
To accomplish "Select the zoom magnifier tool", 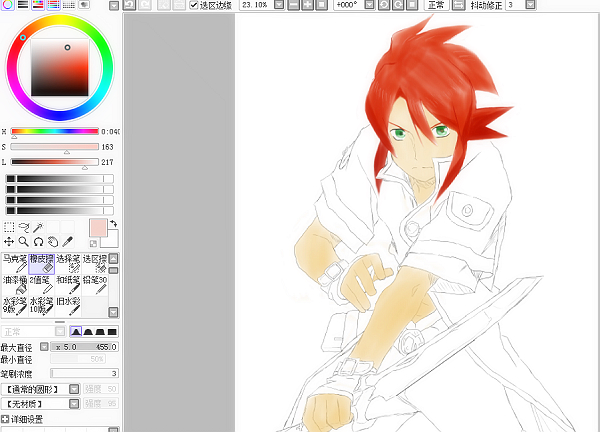I will (24, 241).
